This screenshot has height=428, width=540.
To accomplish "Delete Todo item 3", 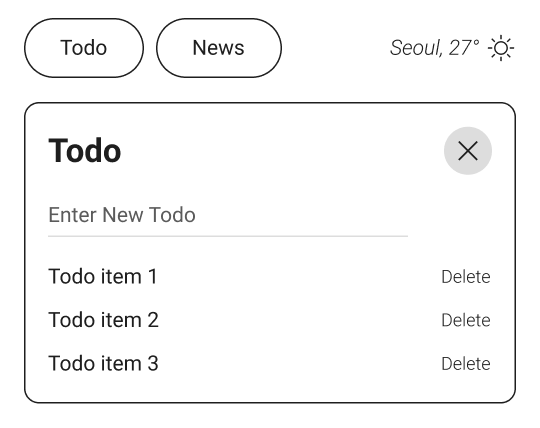I will point(466,364).
